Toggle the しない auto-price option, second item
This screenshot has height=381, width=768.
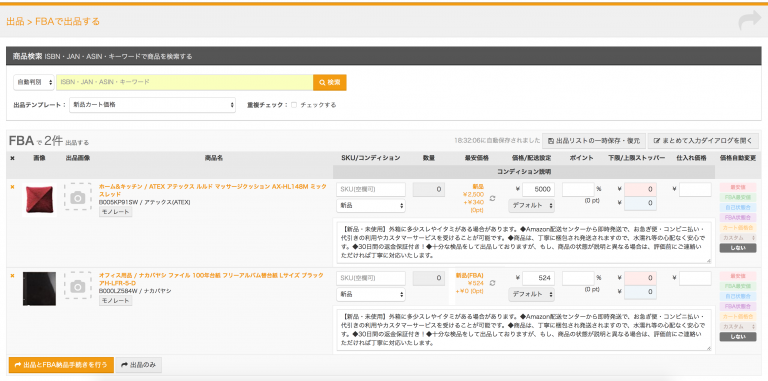(x=738, y=336)
